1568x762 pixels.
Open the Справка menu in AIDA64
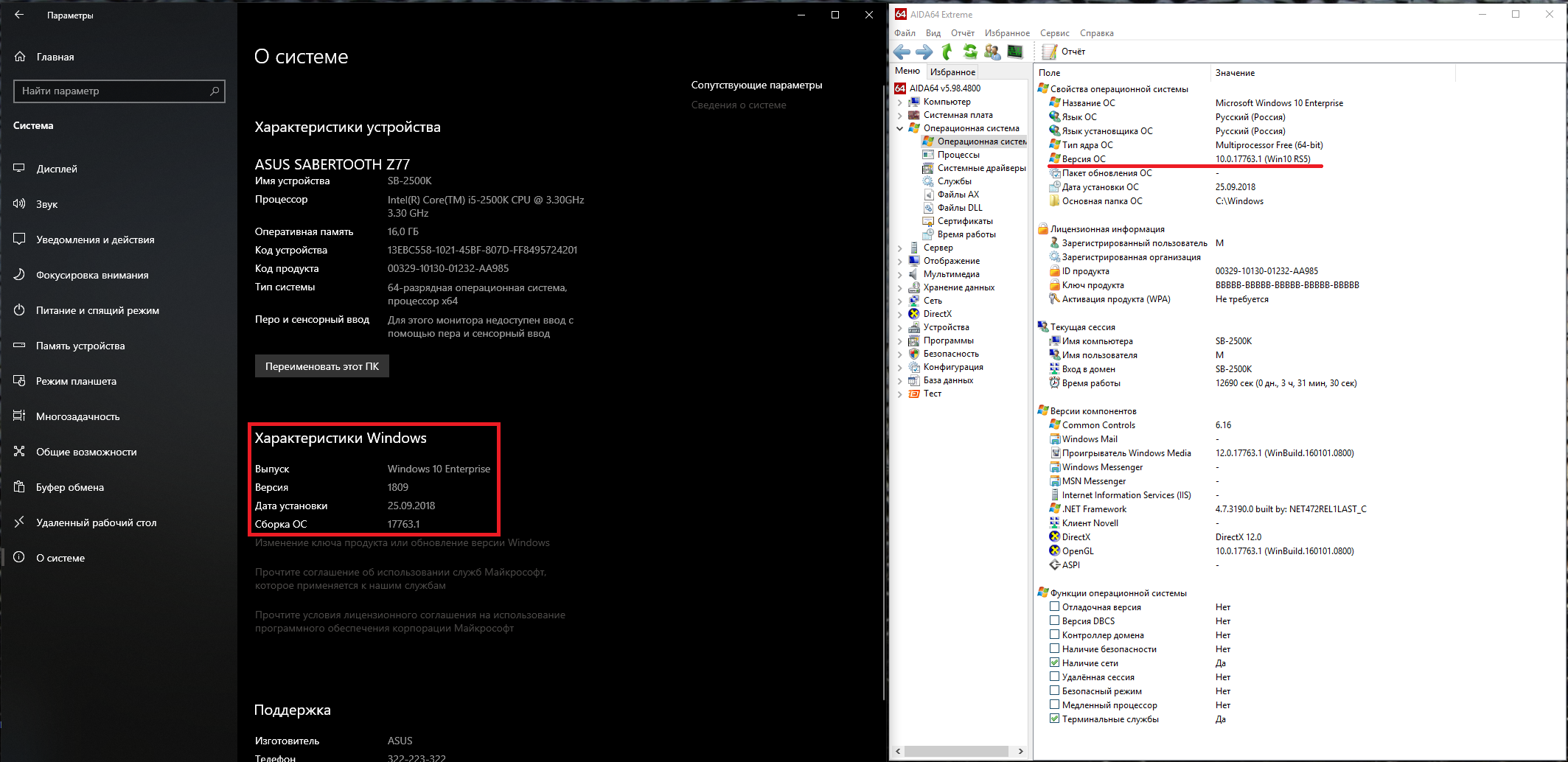click(x=1096, y=33)
